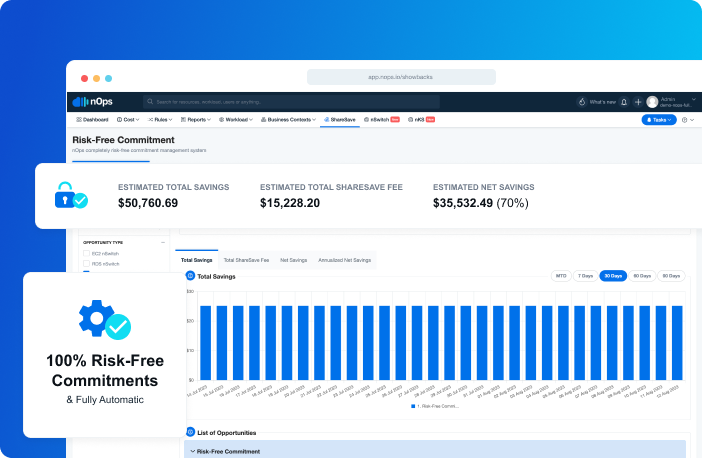
Task: Select the 60 Days range button
Action: (x=642, y=276)
